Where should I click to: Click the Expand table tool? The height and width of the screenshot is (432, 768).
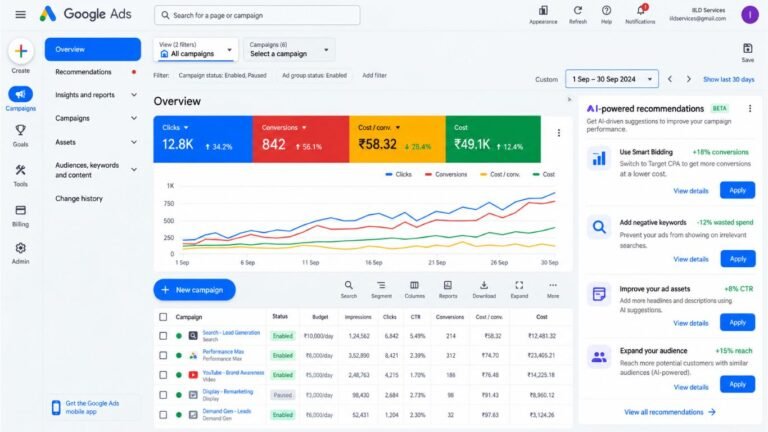pos(519,289)
